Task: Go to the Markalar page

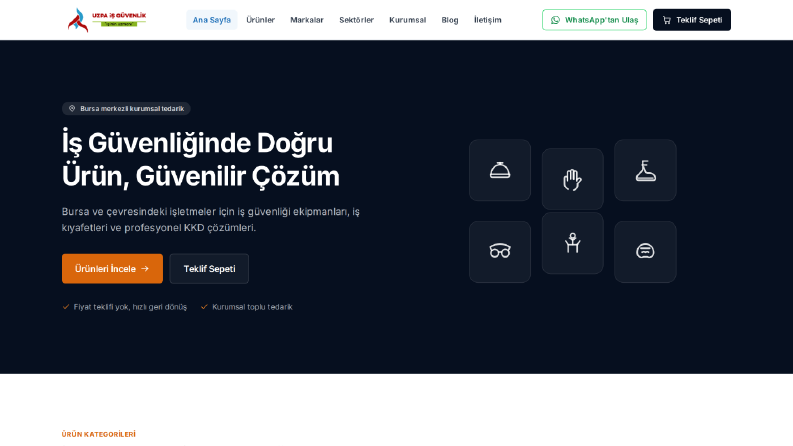Action: [x=306, y=20]
